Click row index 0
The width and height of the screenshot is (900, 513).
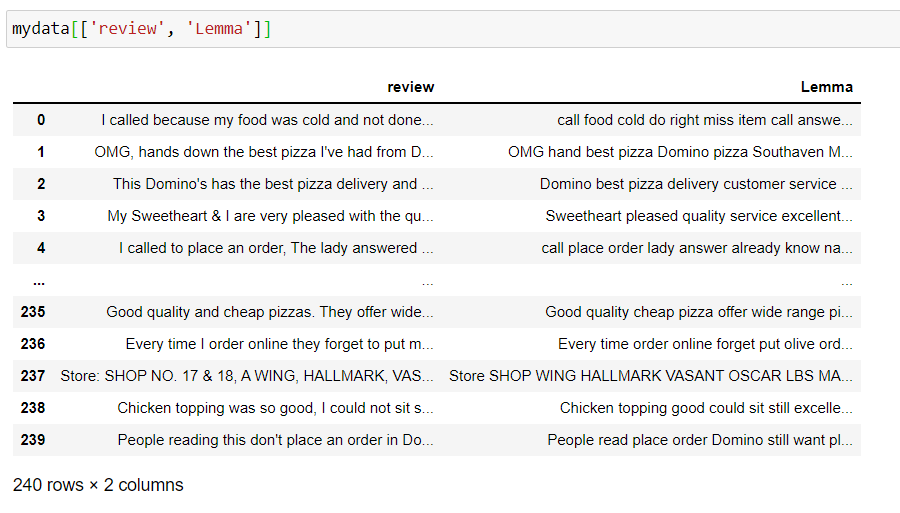pos(41,120)
